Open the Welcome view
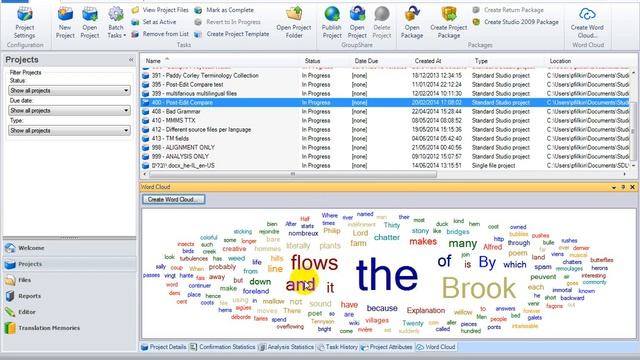The width and height of the screenshot is (640, 360). [x=69, y=248]
